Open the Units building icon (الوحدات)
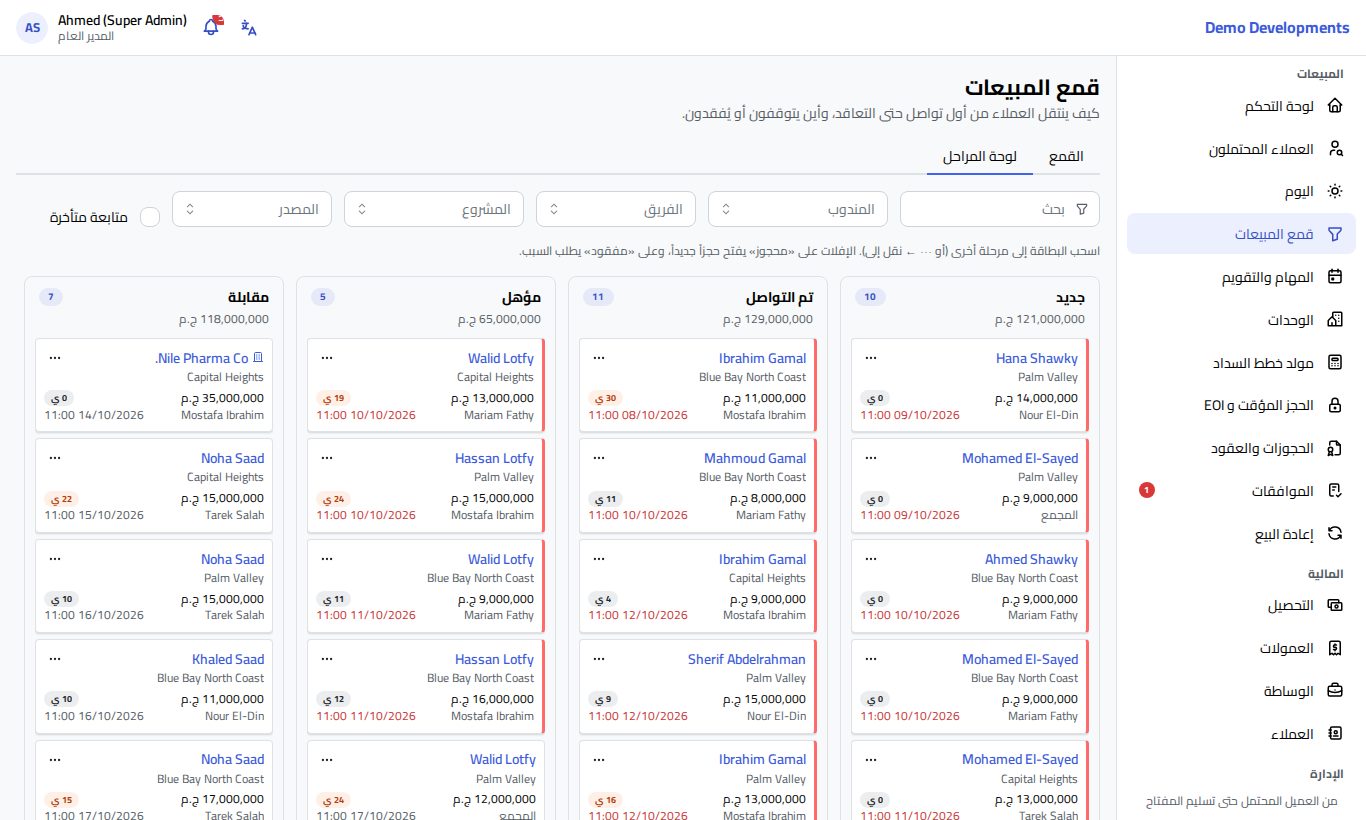The width and height of the screenshot is (1366, 820). tap(1334, 320)
